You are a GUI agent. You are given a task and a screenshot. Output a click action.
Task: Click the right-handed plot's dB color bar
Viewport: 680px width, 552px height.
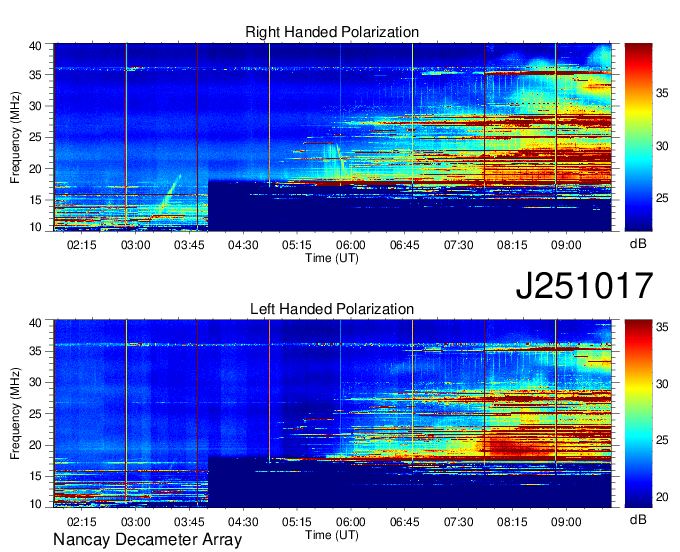click(x=638, y=136)
